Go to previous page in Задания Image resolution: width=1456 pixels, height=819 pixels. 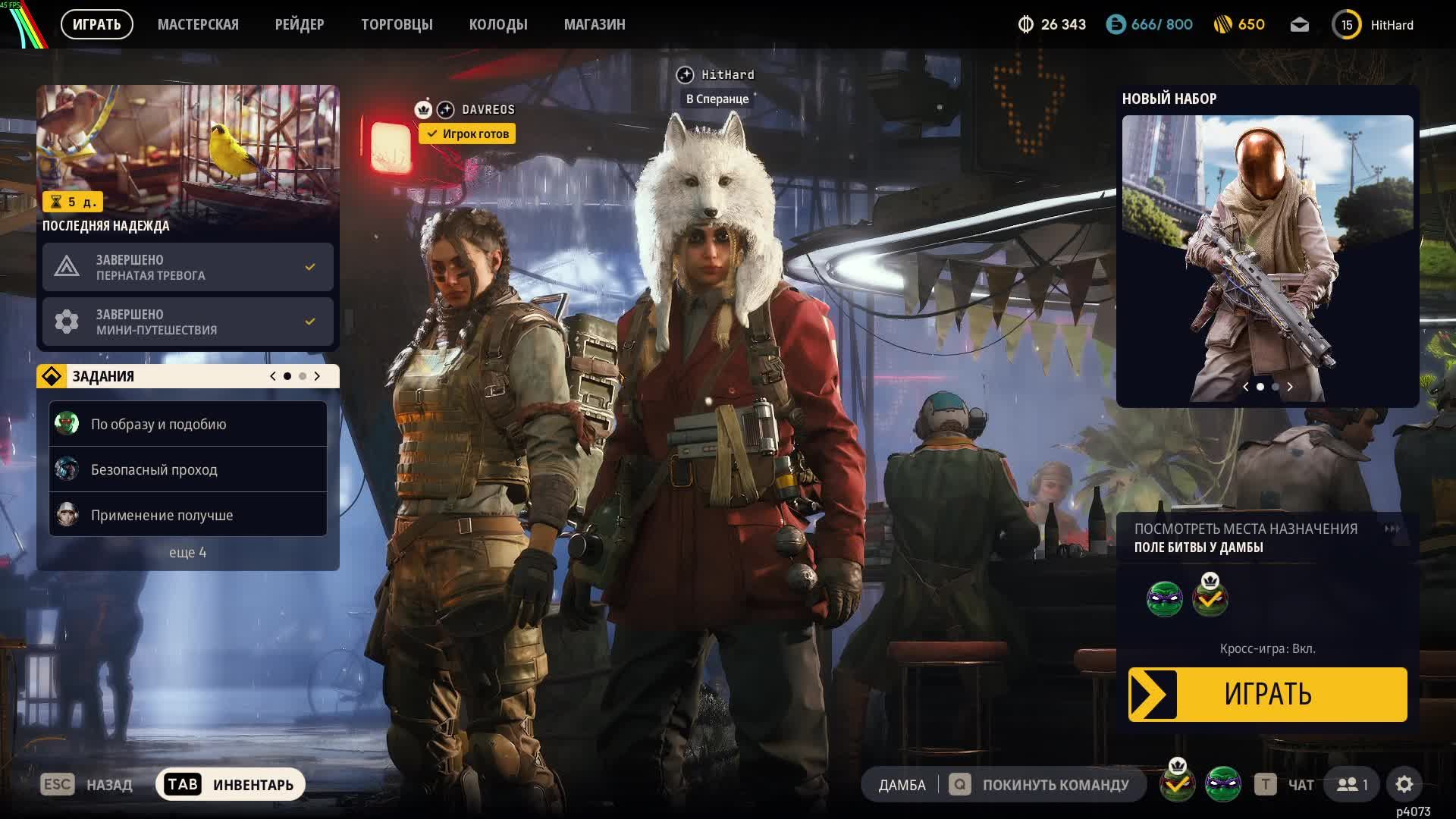273,376
